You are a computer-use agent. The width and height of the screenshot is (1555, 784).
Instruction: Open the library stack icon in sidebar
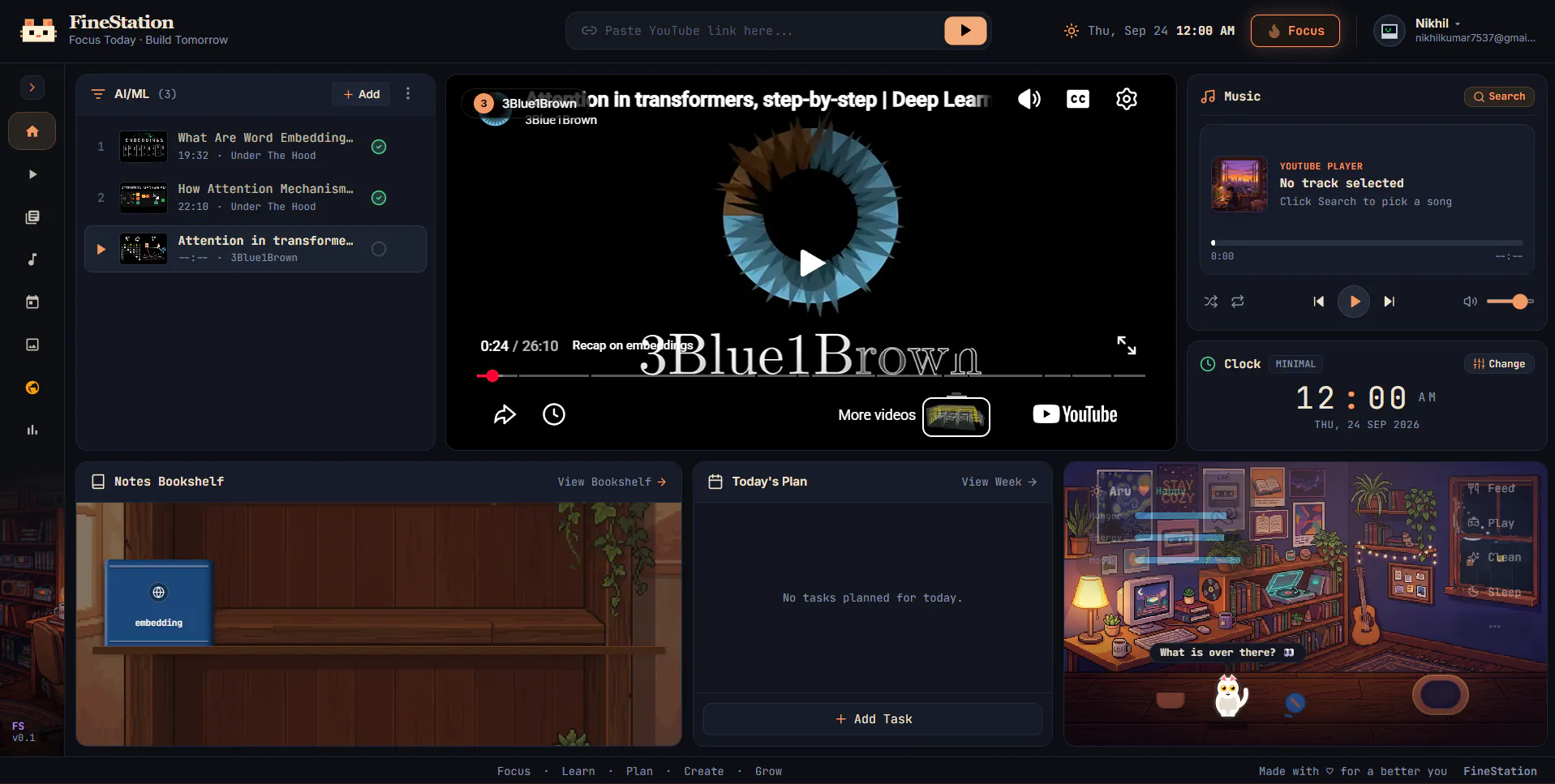coord(32,217)
